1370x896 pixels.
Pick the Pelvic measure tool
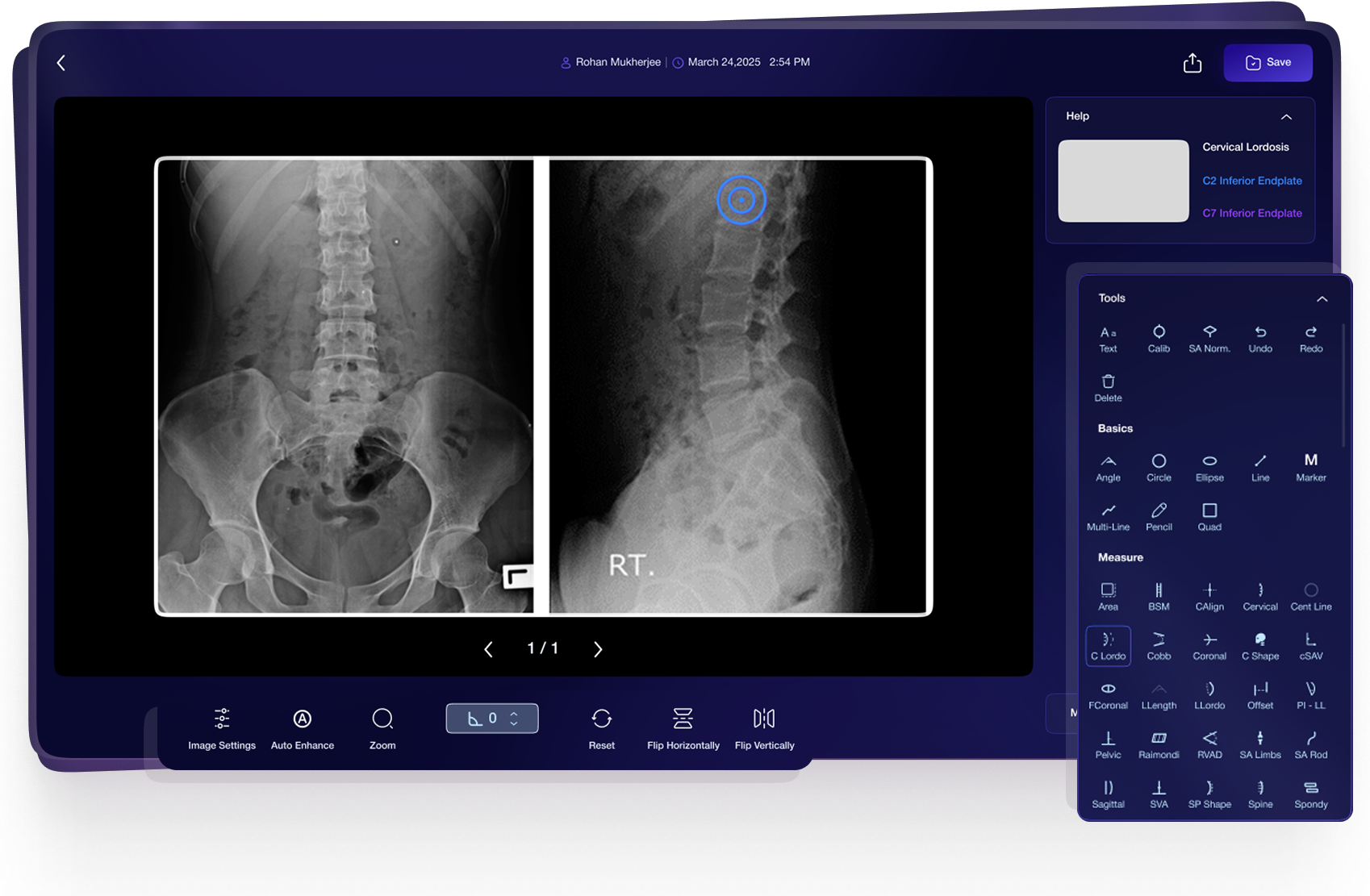click(1108, 744)
